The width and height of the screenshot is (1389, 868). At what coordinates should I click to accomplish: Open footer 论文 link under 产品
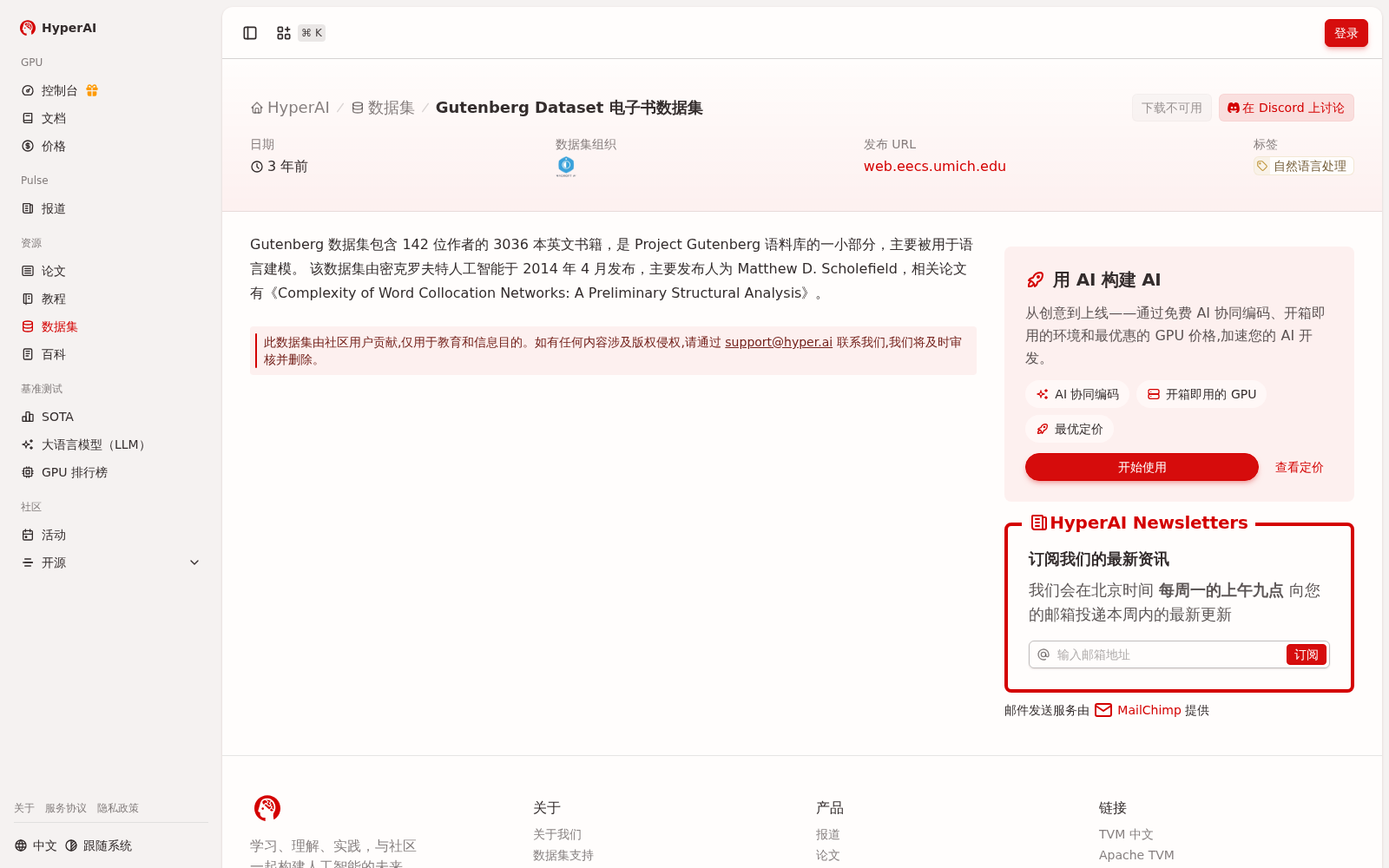coord(828,855)
